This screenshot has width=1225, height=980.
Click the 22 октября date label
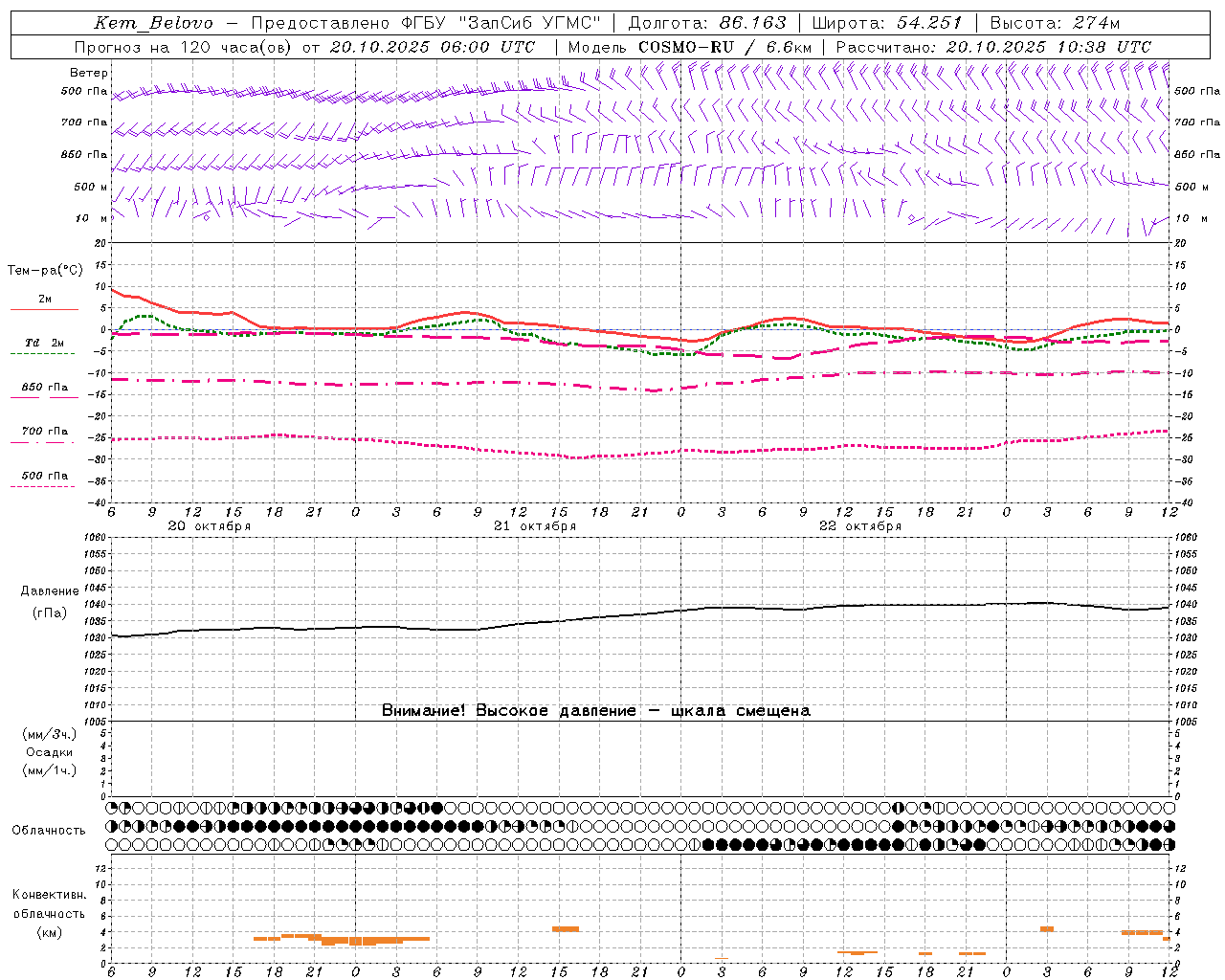pyautogui.click(x=860, y=526)
